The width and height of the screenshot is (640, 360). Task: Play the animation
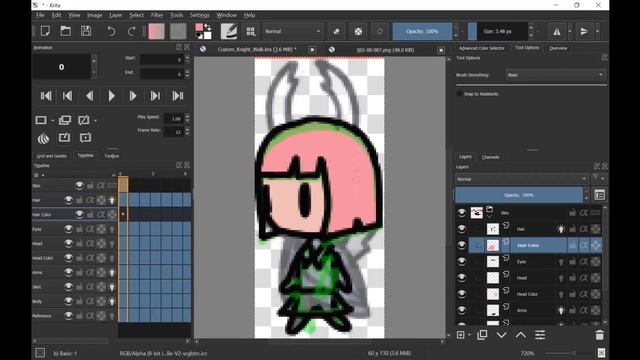click(111, 96)
